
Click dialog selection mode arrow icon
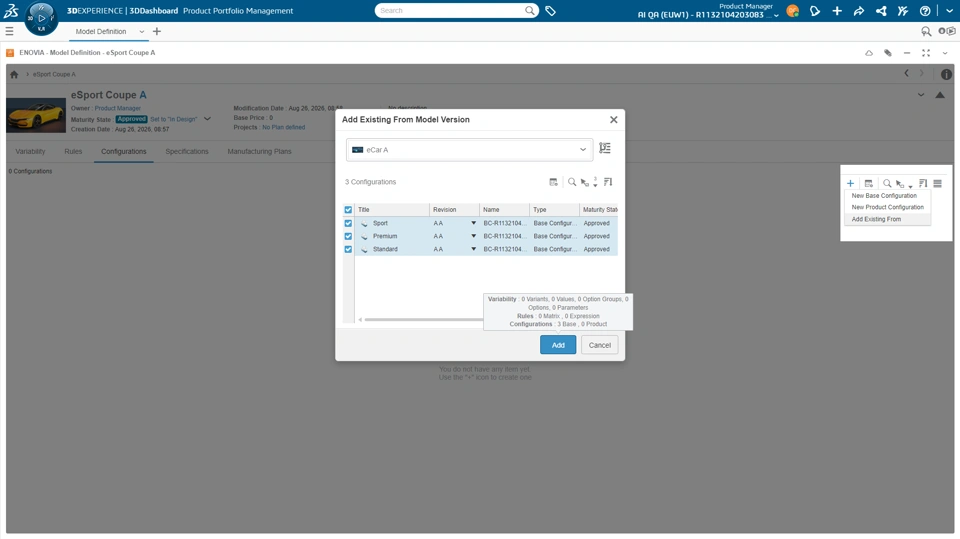click(x=585, y=183)
